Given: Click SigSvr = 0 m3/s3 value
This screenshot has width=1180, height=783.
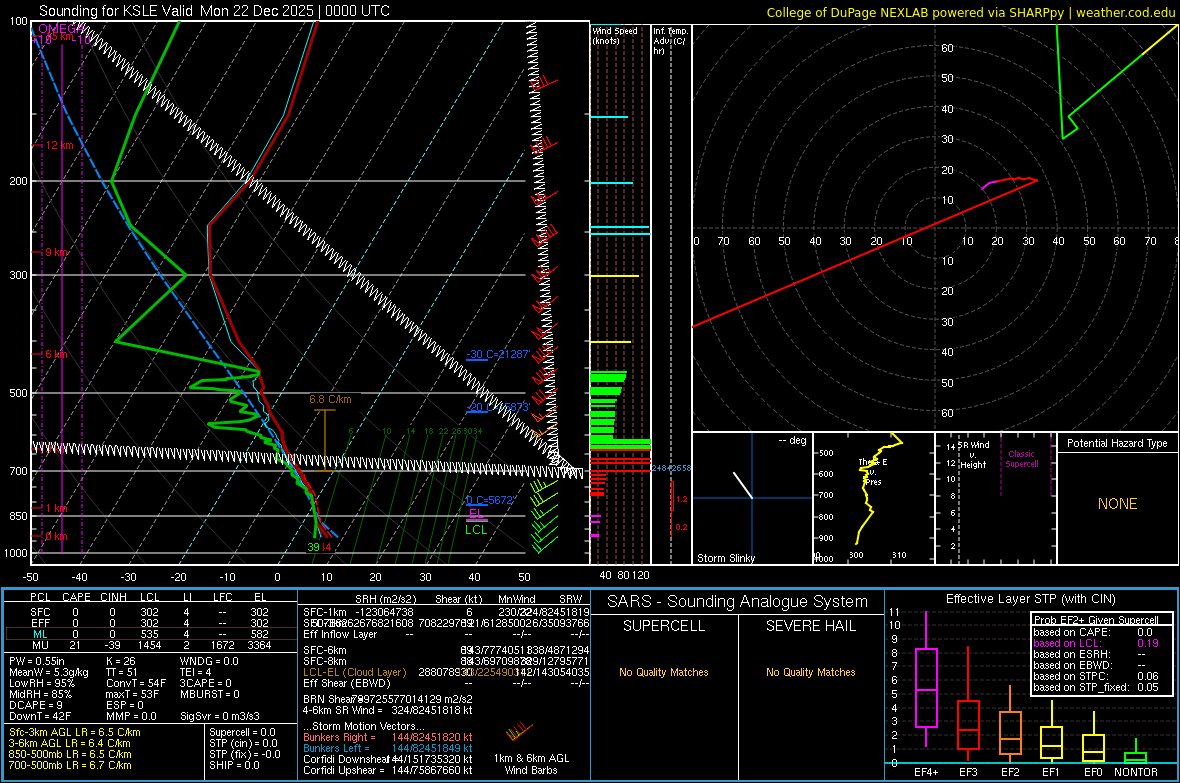Looking at the screenshot, I should 220,716.
